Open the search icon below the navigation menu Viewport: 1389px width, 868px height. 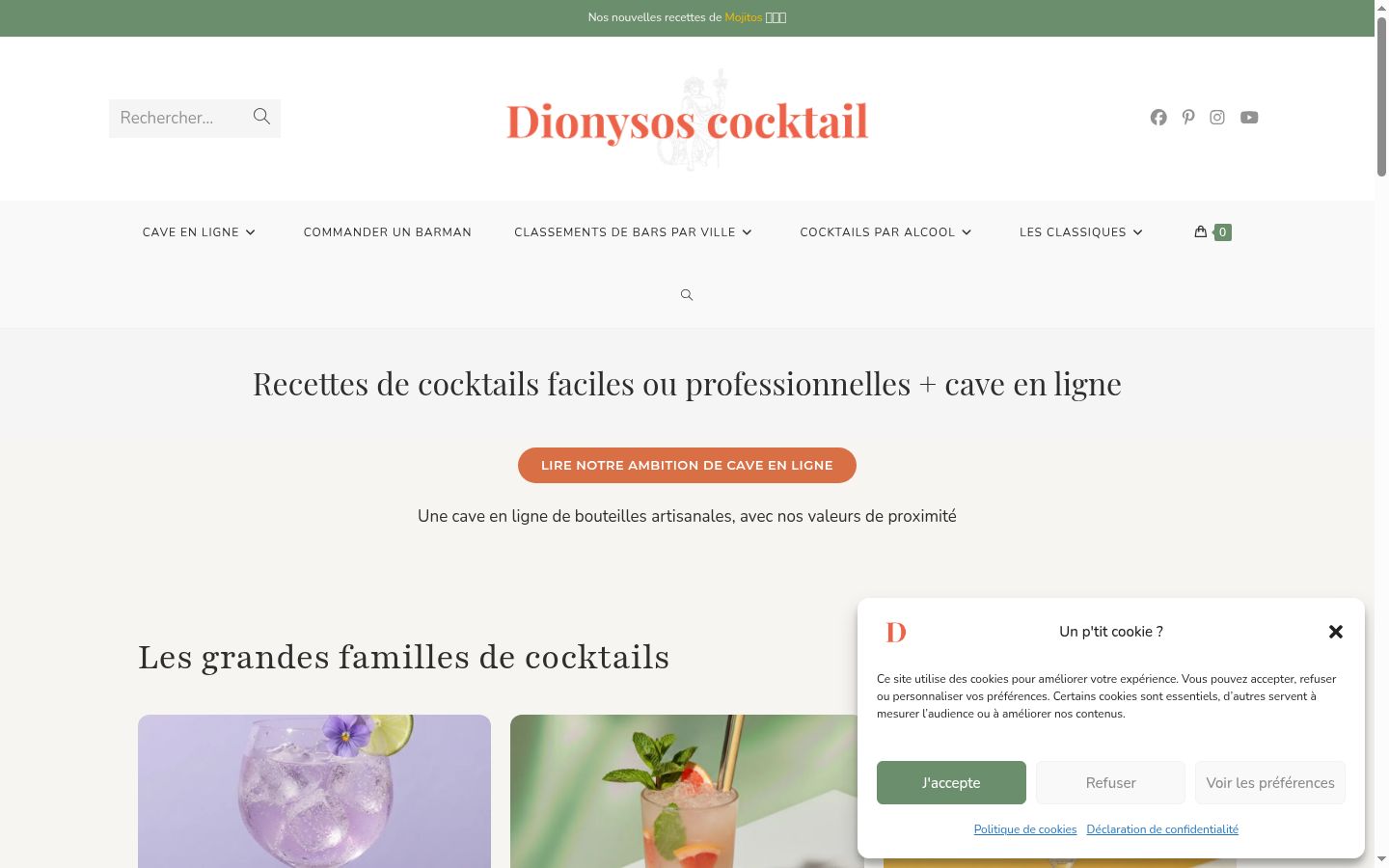pyautogui.click(x=687, y=295)
